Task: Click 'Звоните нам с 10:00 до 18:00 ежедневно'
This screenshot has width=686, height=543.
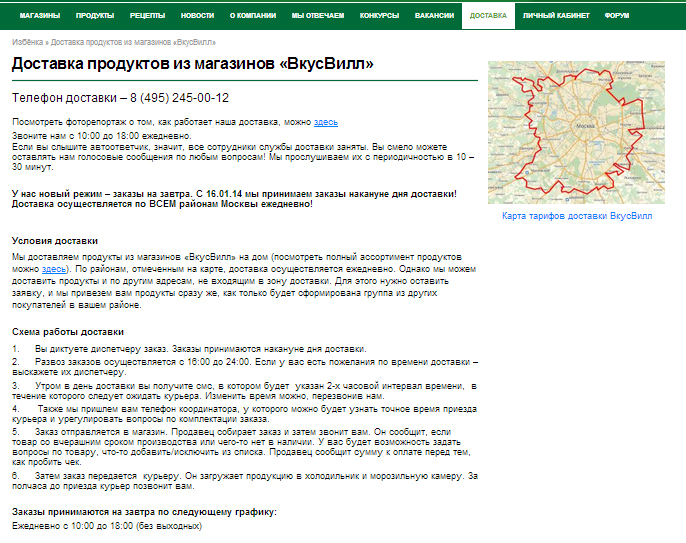Action: [102, 136]
